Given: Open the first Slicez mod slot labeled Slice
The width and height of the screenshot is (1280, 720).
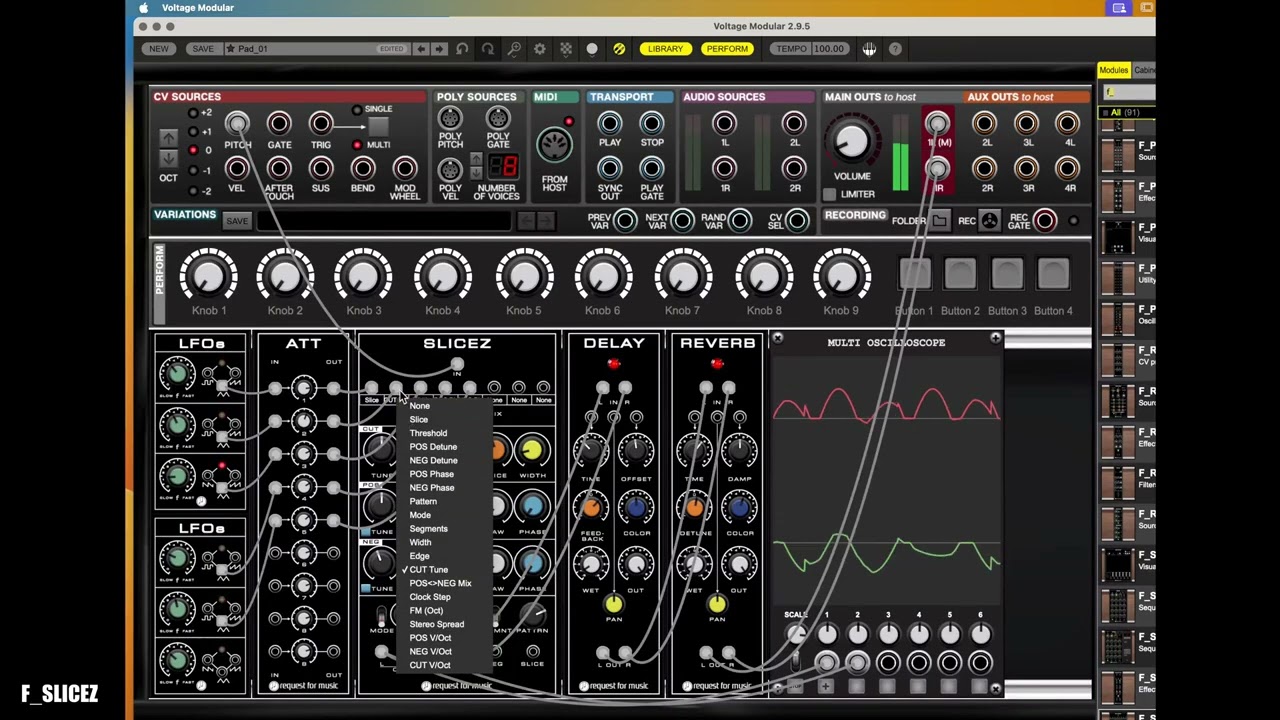Looking at the screenshot, I should click(x=372, y=400).
